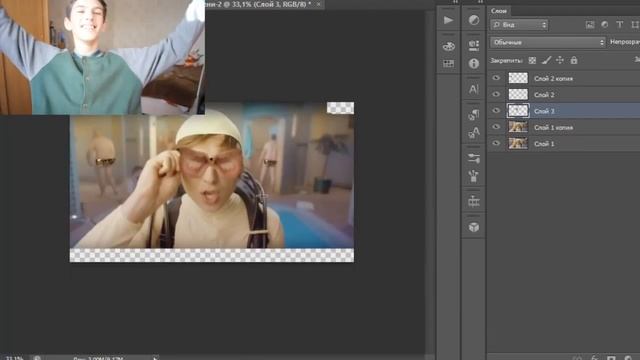
Task: Select layer name Слой 1
Action: pos(544,144)
